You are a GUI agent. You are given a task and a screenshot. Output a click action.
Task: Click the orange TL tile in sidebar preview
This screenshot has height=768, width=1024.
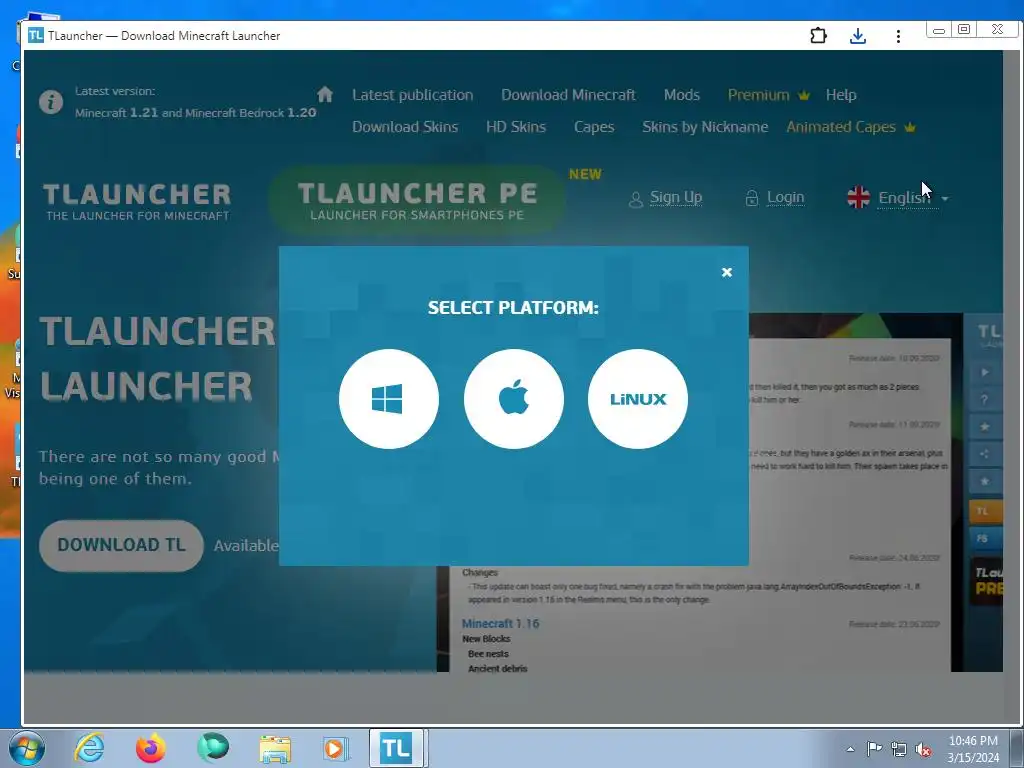tap(984, 511)
